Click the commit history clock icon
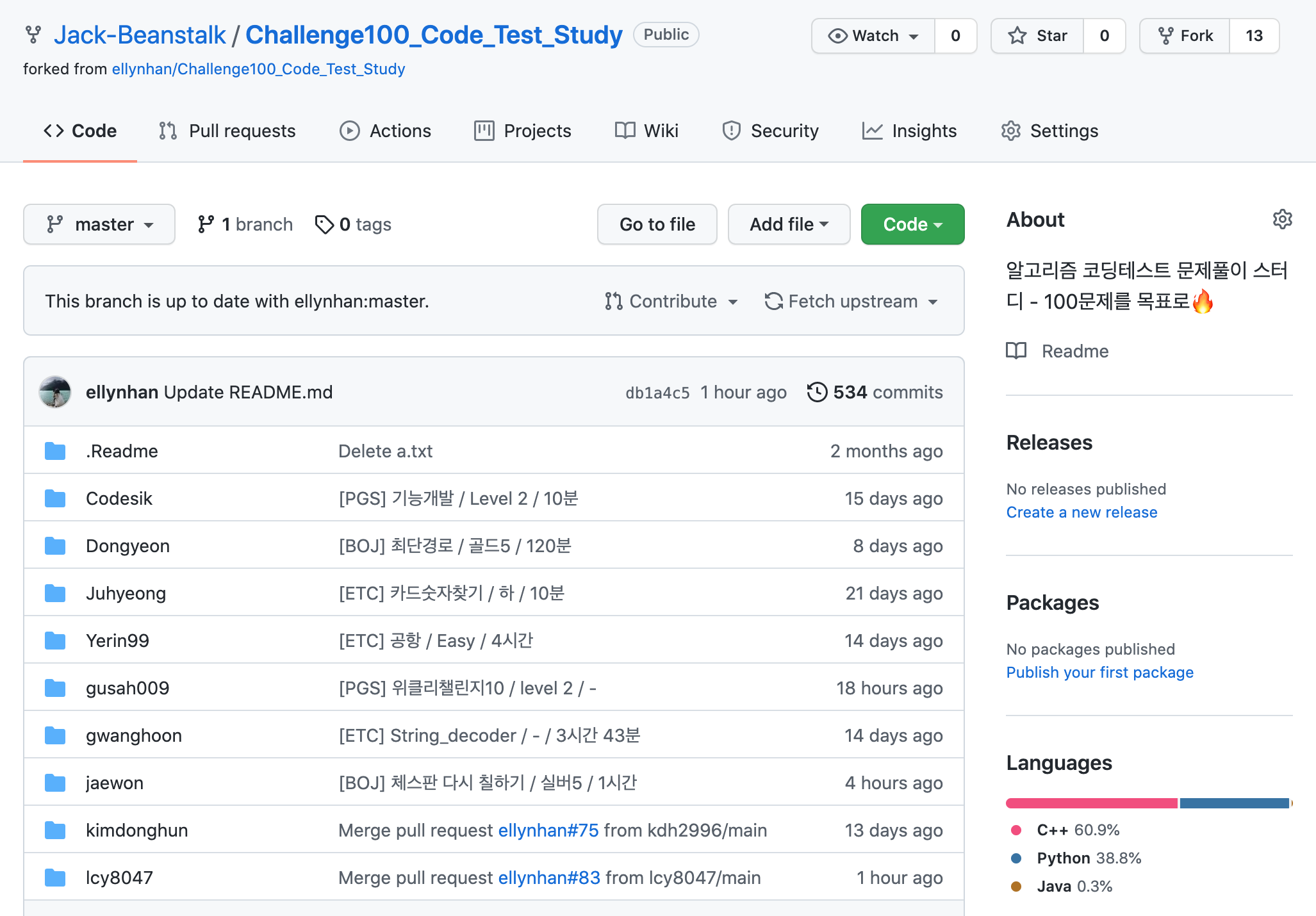 [817, 392]
